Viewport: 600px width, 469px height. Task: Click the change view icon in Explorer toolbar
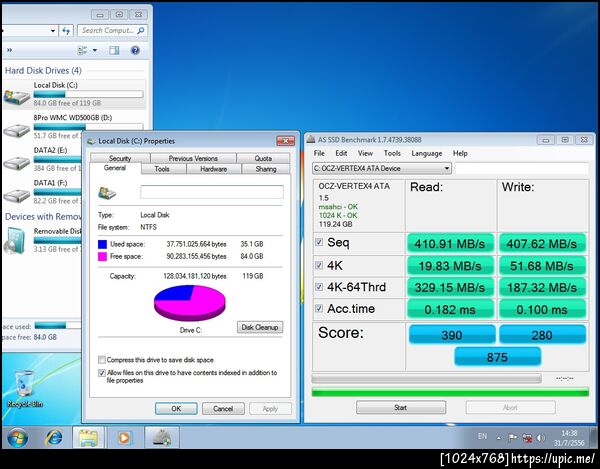click(x=82, y=50)
